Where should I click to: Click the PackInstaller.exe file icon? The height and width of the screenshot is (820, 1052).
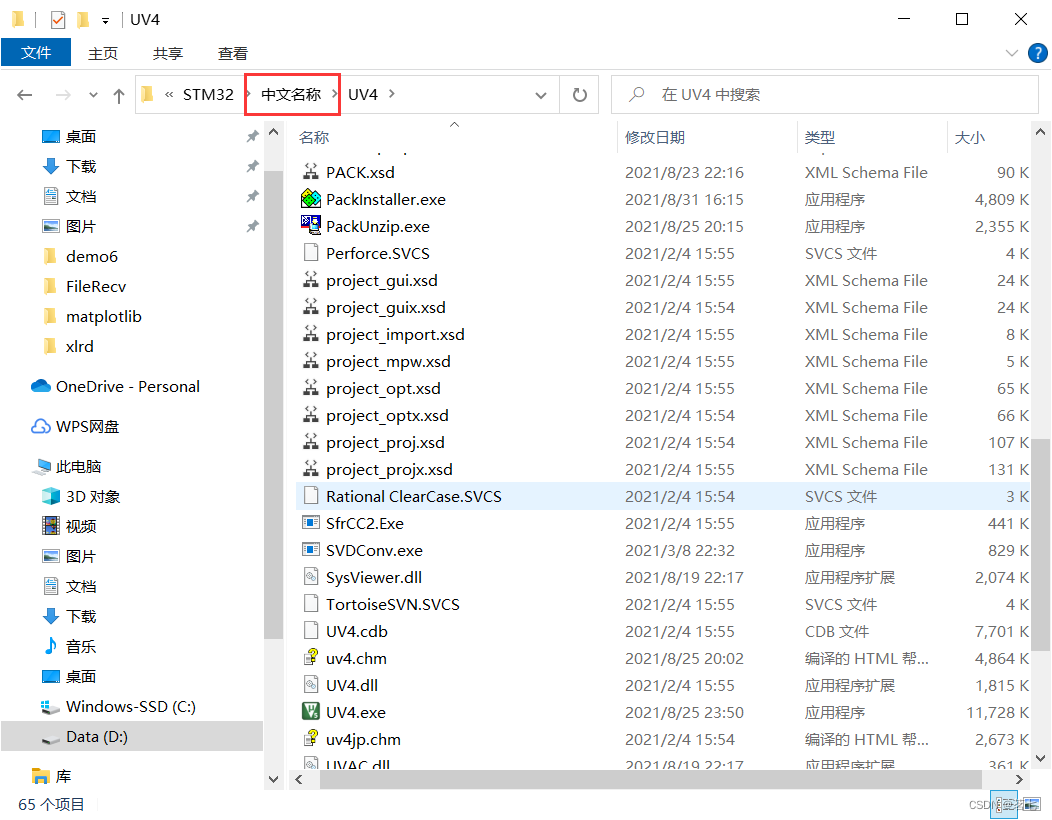point(311,199)
